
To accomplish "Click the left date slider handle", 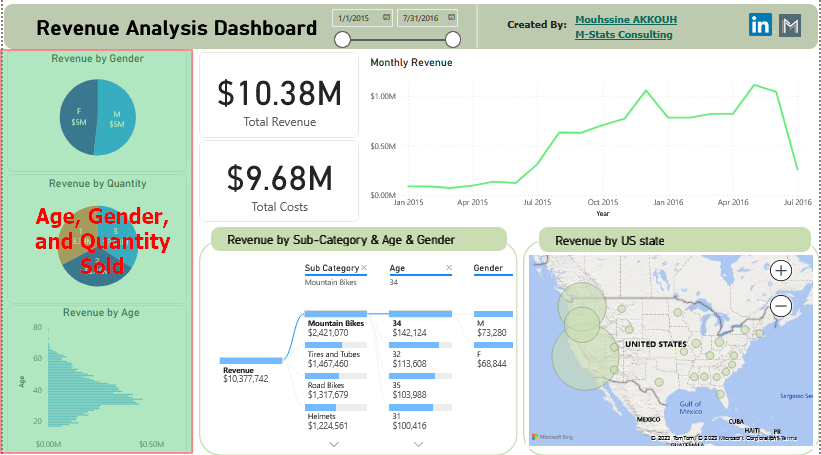I will (342, 39).
